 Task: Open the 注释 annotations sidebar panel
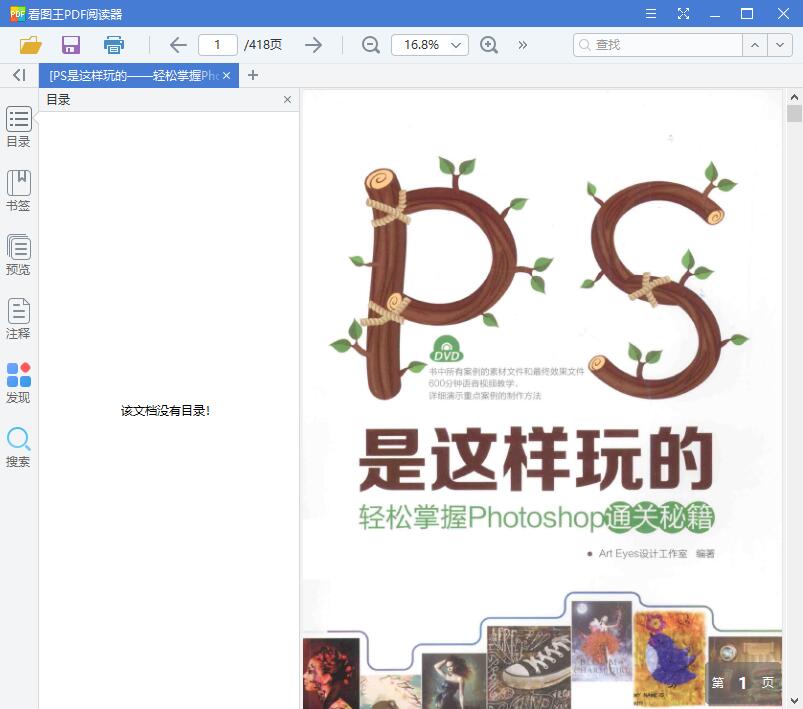coord(18,319)
